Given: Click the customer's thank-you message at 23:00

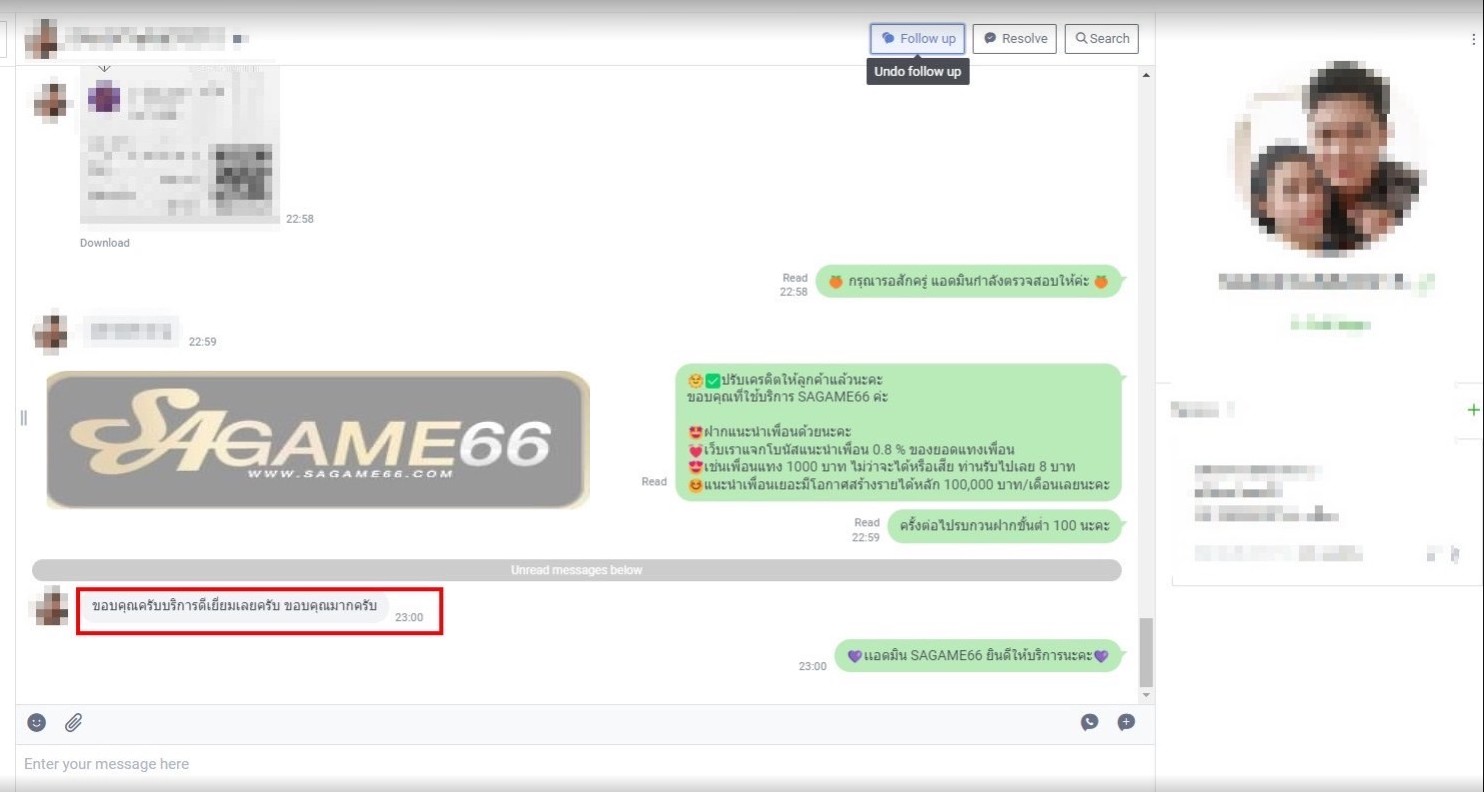Looking at the screenshot, I should (x=234, y=607).
